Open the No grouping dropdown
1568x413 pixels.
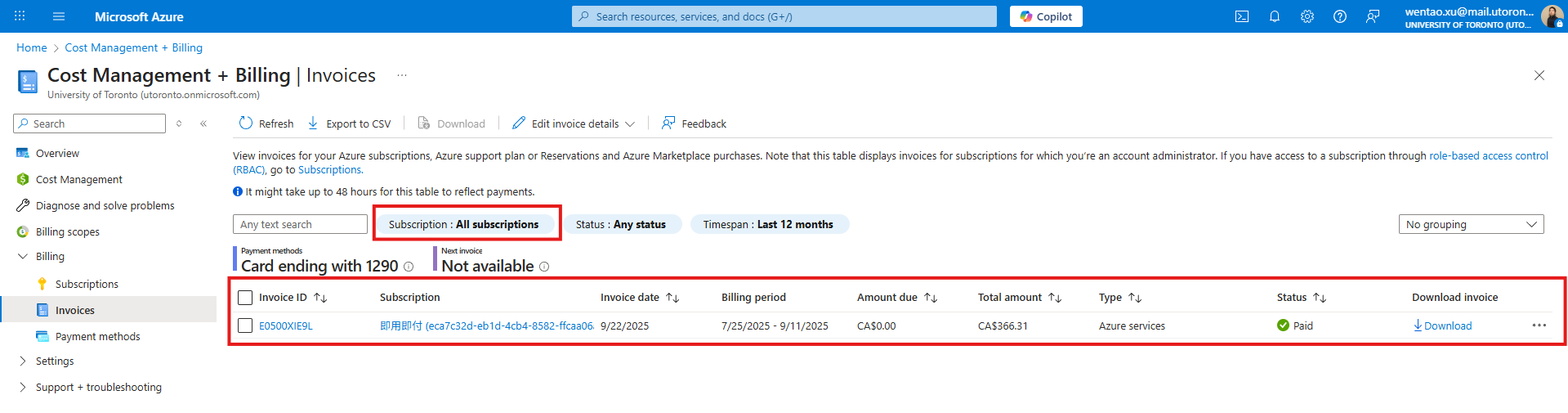1471,224
